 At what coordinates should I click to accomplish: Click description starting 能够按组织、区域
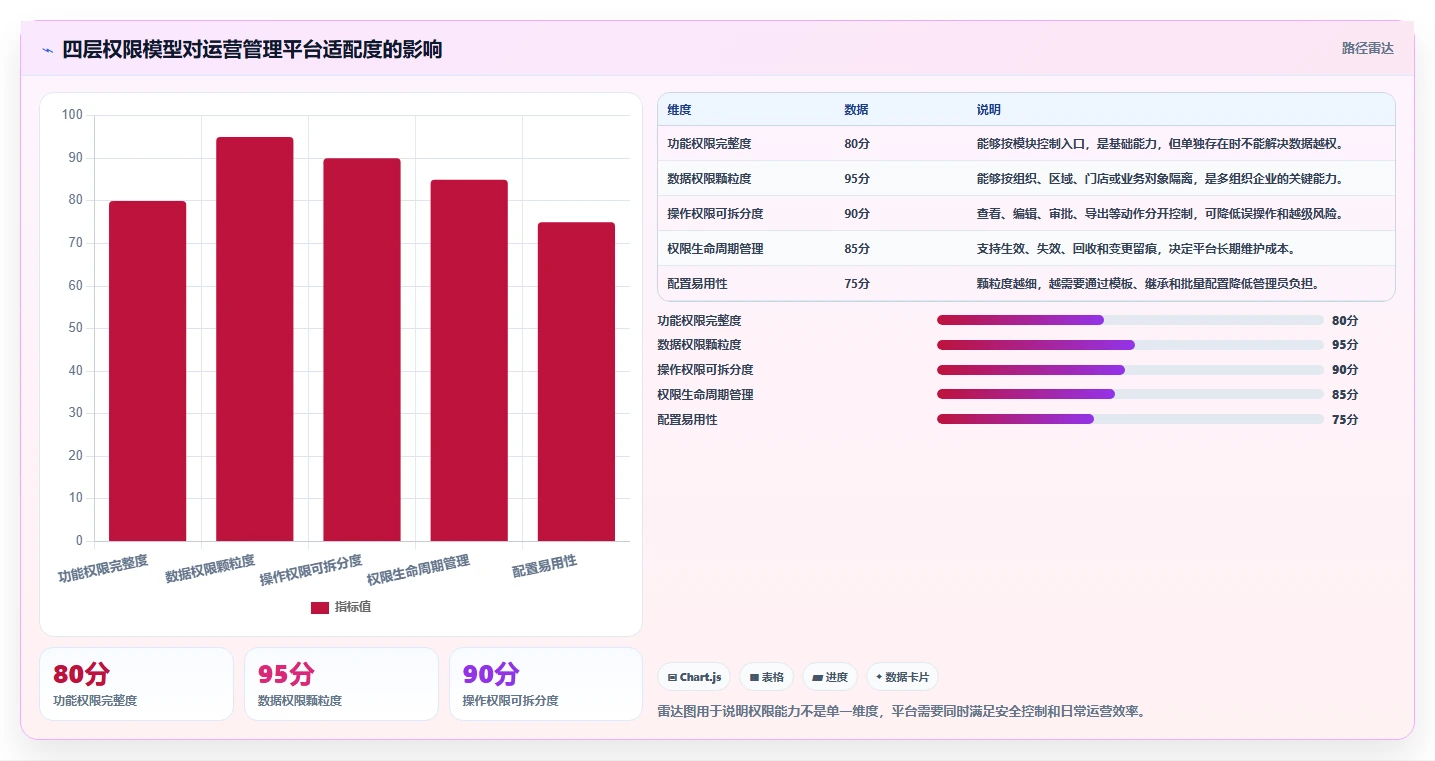click(x=1160, y=179)
